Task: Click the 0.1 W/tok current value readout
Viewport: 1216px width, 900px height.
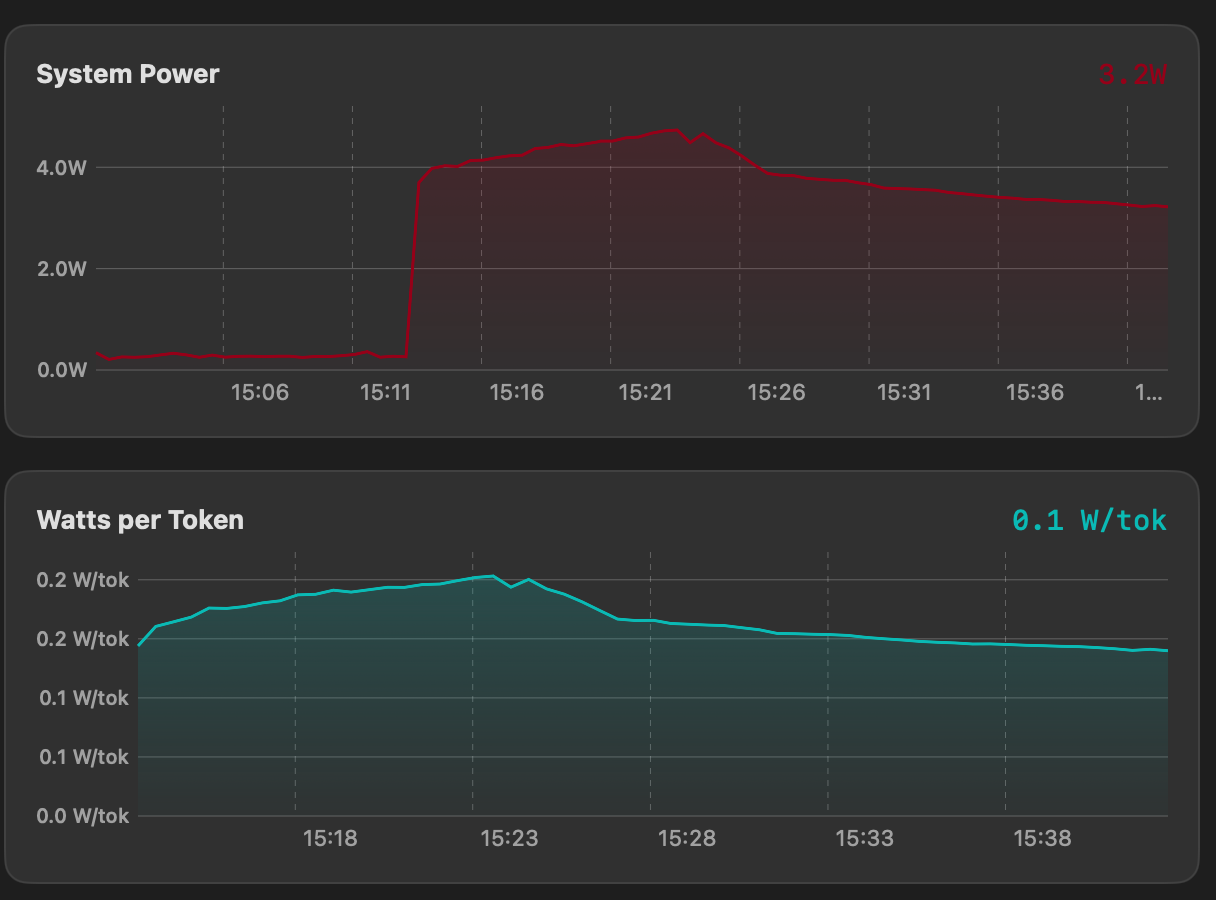Action: 1089,520
